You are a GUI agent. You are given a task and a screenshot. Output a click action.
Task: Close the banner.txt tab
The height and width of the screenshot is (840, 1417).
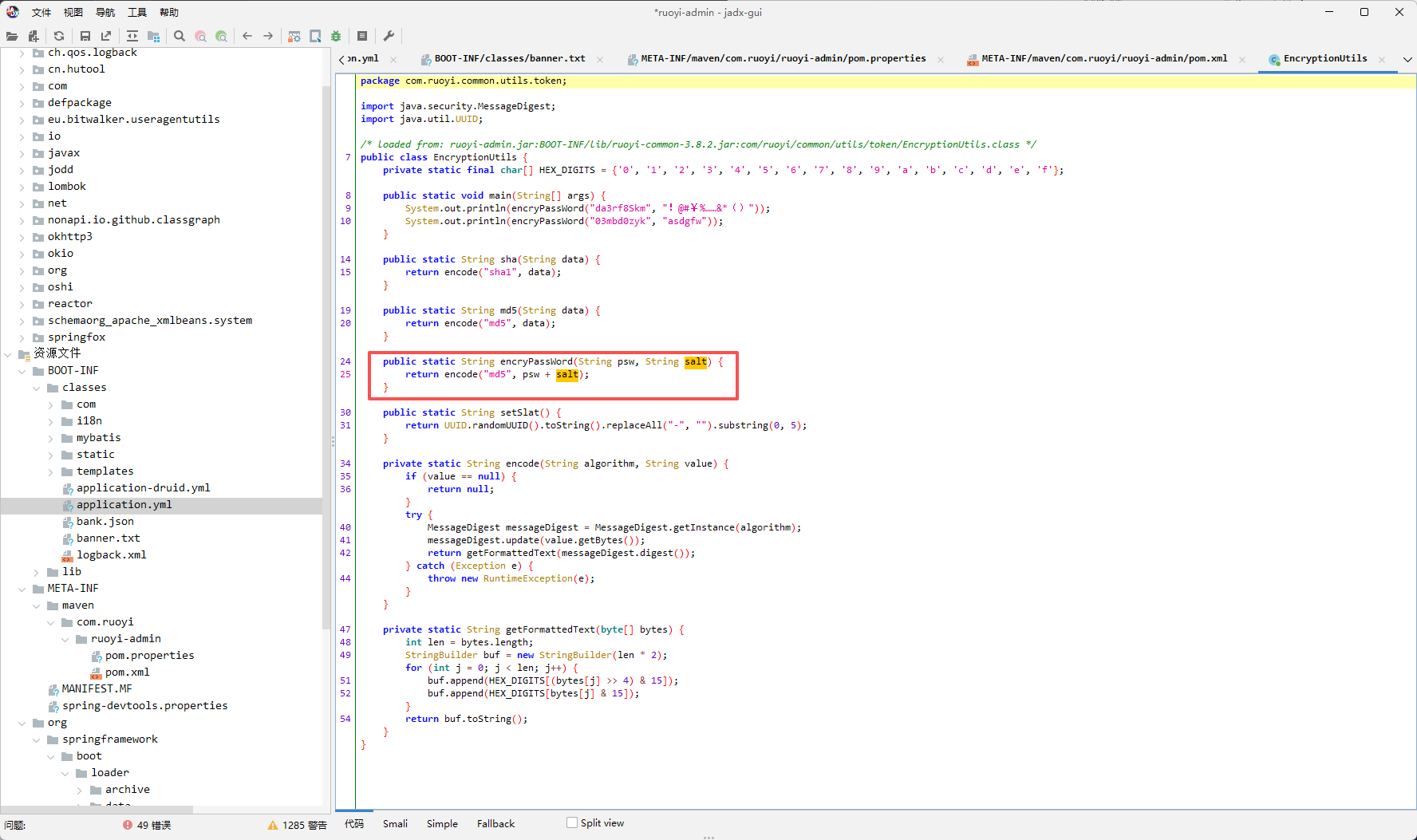pos(600,59)
